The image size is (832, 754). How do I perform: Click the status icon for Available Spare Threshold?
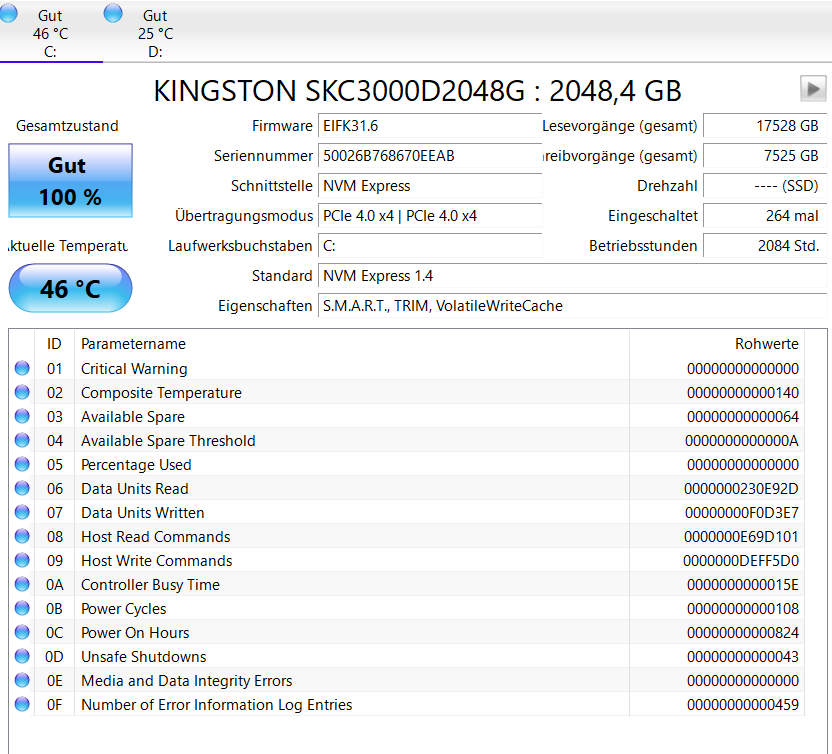pos(22,440)
